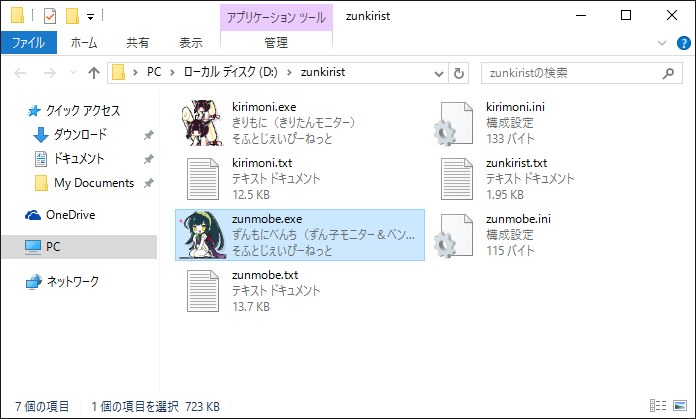Screen dimensions: 696x419
Task: Select the kirimoni.txt document icon
Action: pos(203,179)
